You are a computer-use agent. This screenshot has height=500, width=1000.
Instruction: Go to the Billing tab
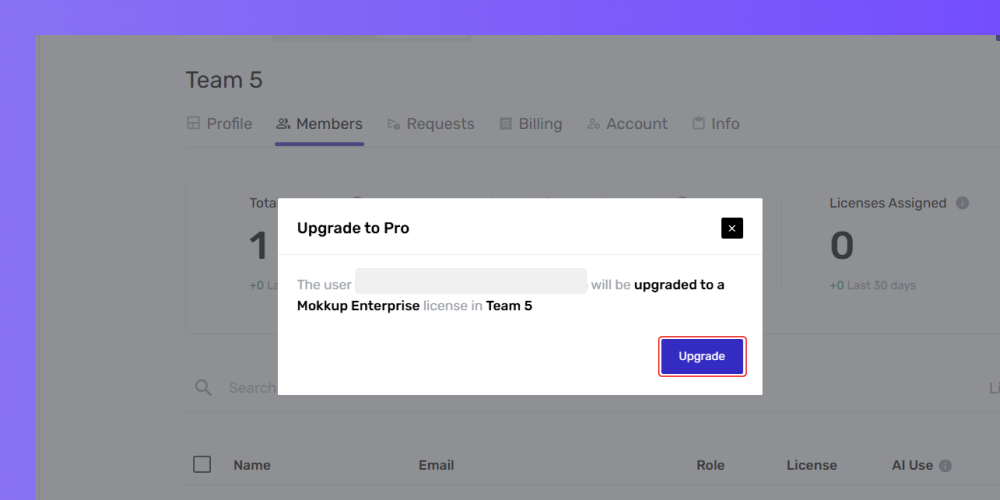click(x=531, y=124)
